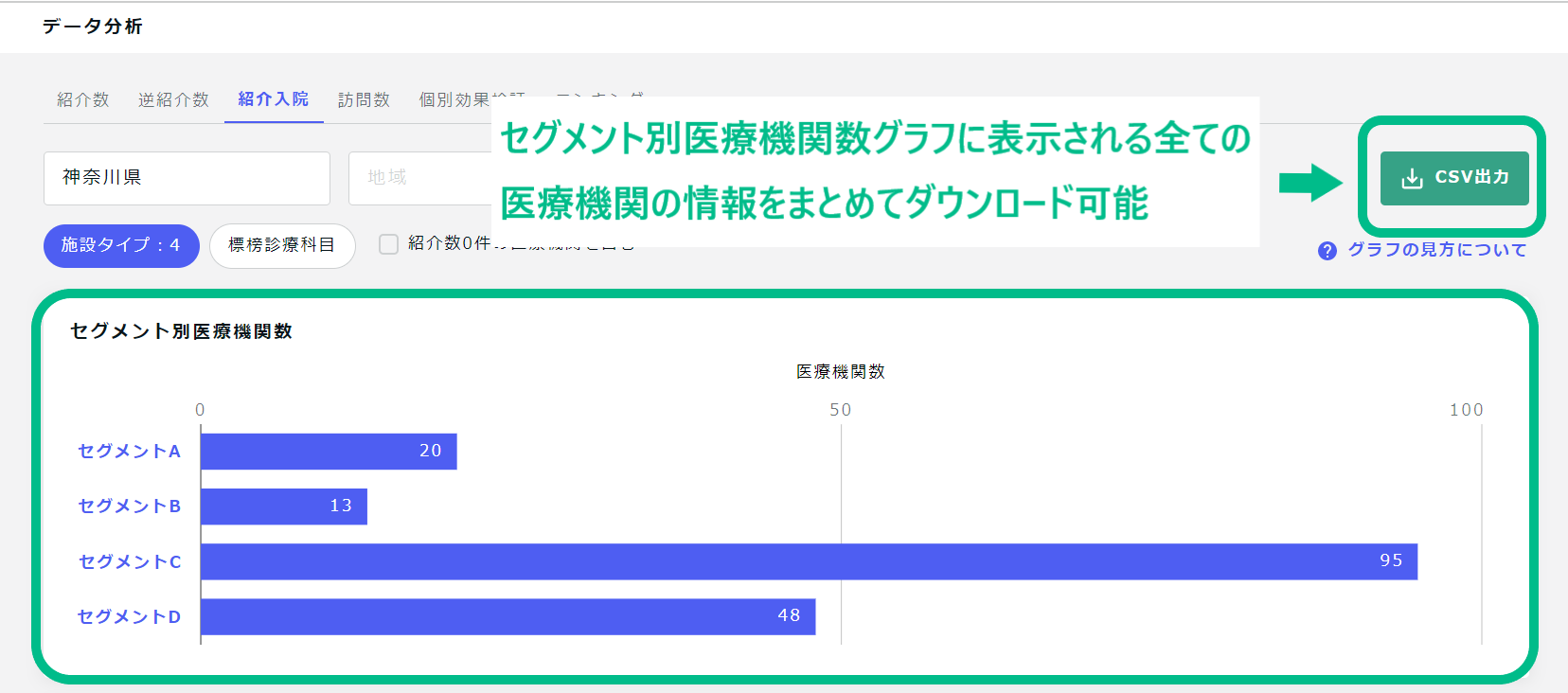Click the セグメントA label

tap(129, 452)
